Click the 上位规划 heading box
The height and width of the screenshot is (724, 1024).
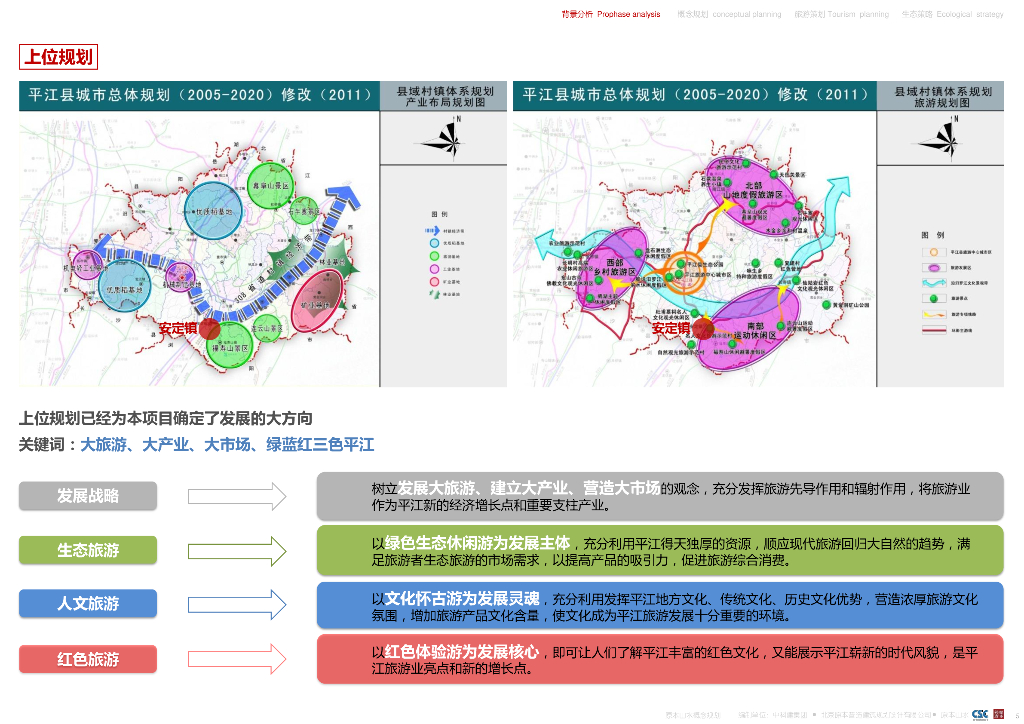pos(58,57)
